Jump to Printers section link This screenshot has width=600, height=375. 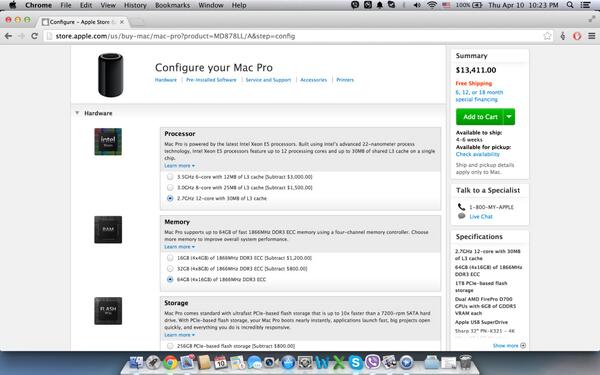click(x=345, y=80)
